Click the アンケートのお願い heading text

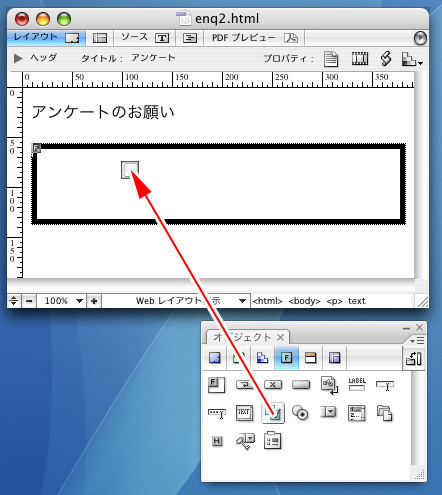[103, 112]
